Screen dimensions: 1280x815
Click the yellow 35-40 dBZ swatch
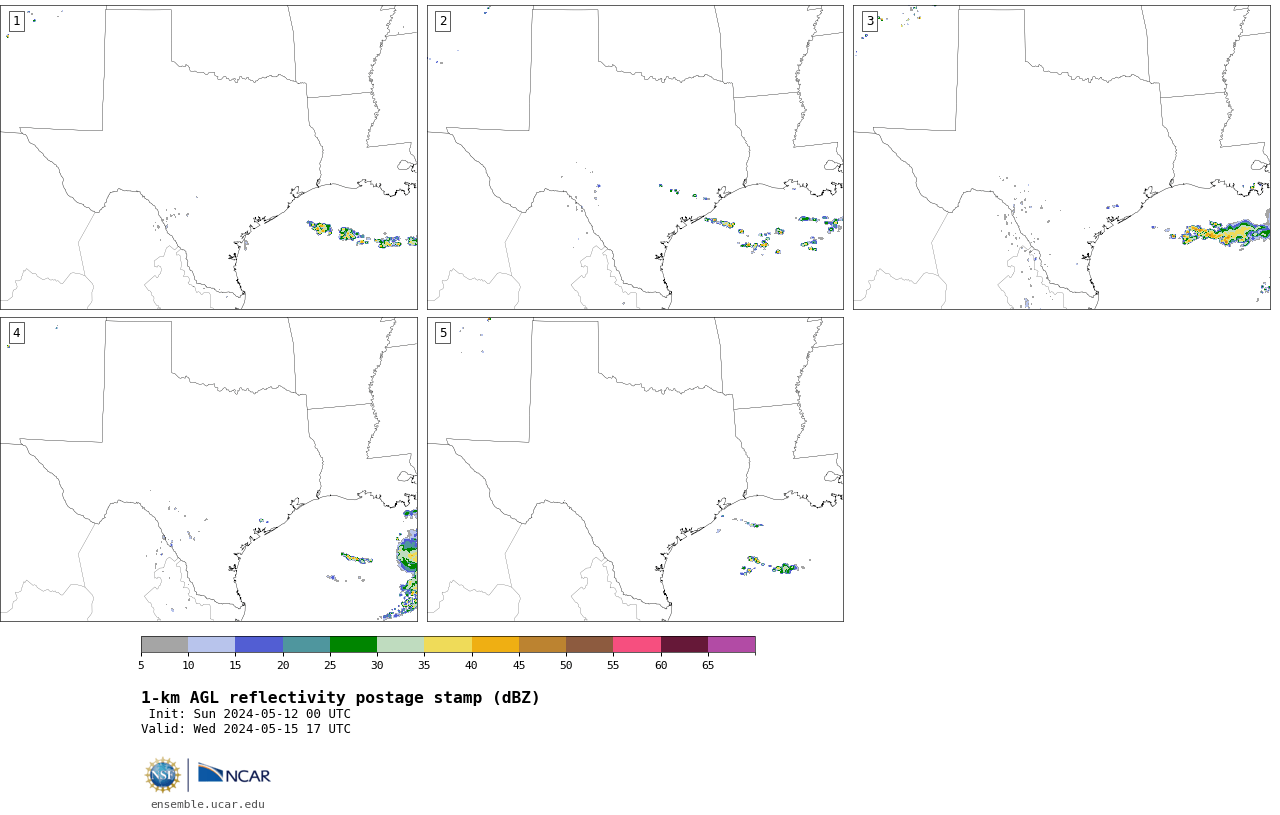[448, 644]
